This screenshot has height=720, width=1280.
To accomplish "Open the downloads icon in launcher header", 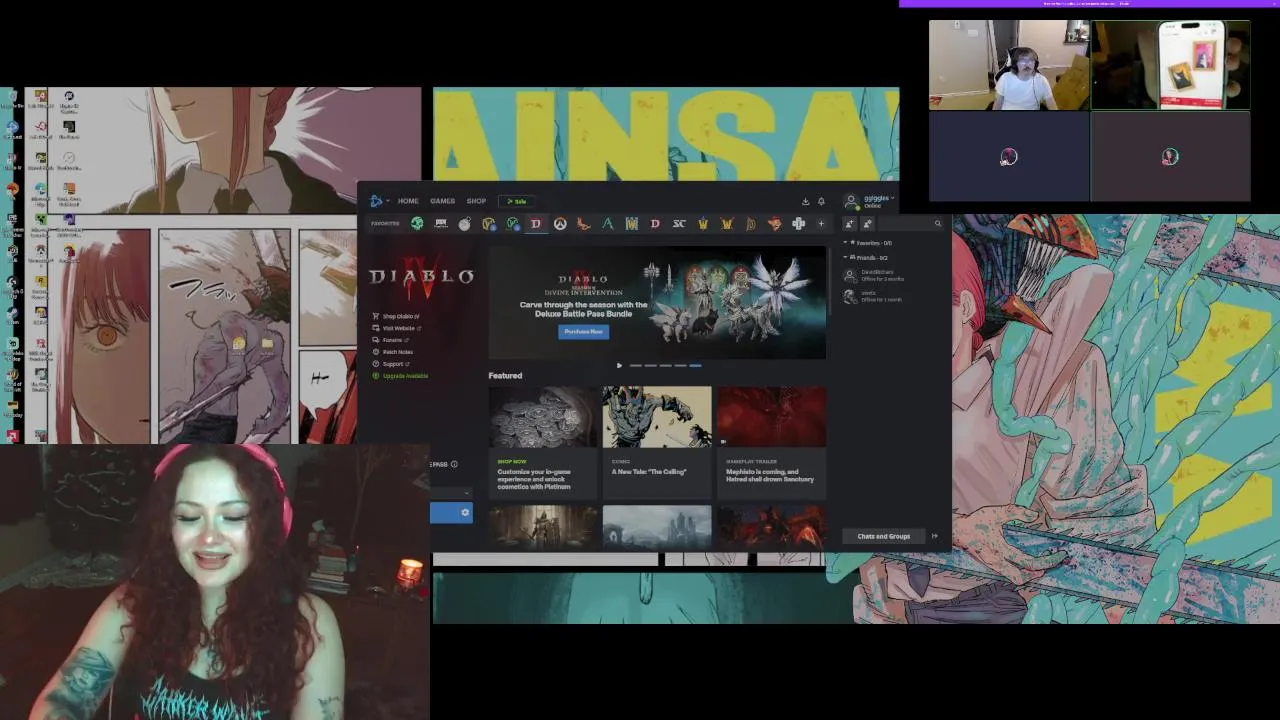I will [x=805, y=201].
